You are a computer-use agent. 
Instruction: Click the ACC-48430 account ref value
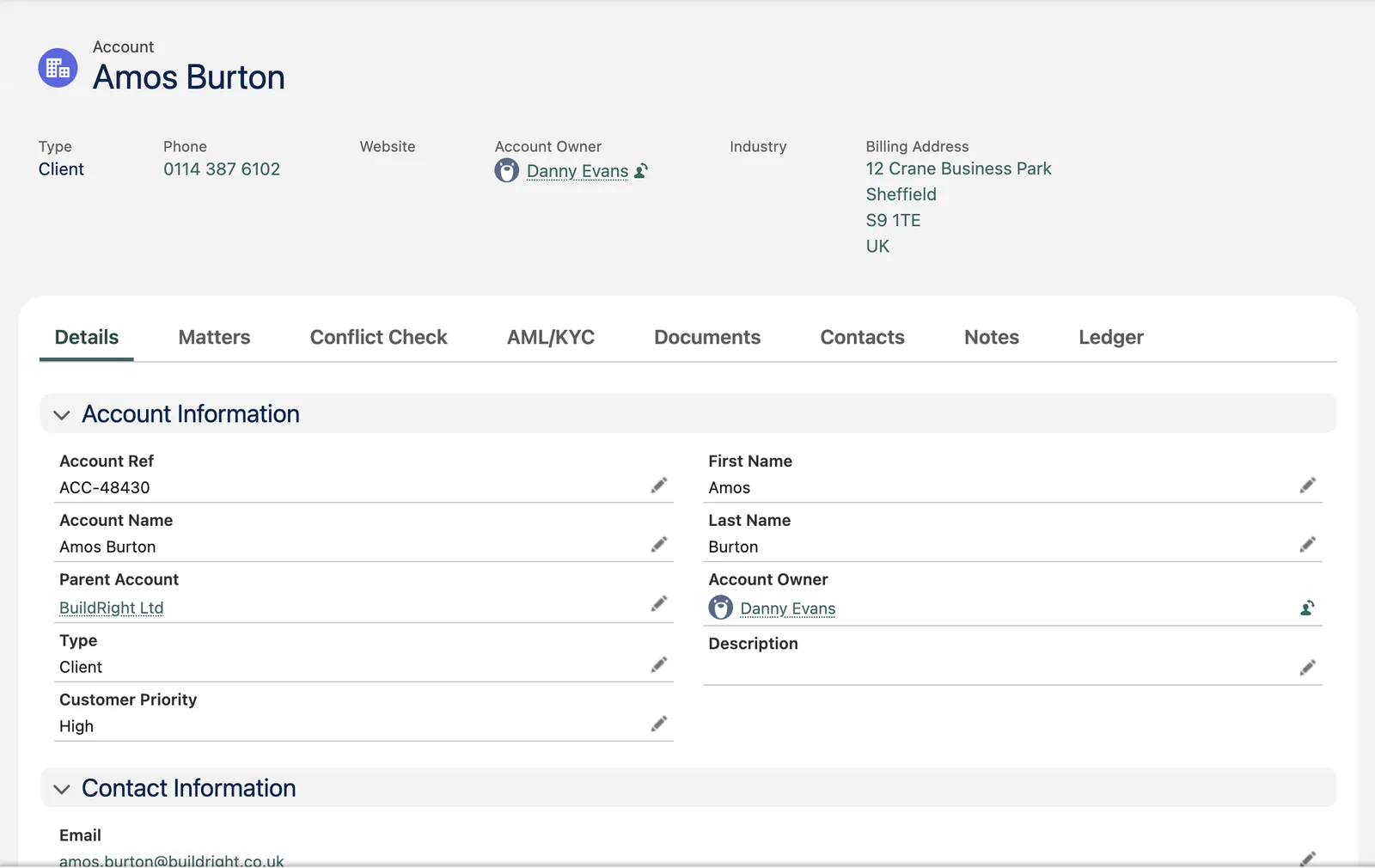[x=105, y=487]
